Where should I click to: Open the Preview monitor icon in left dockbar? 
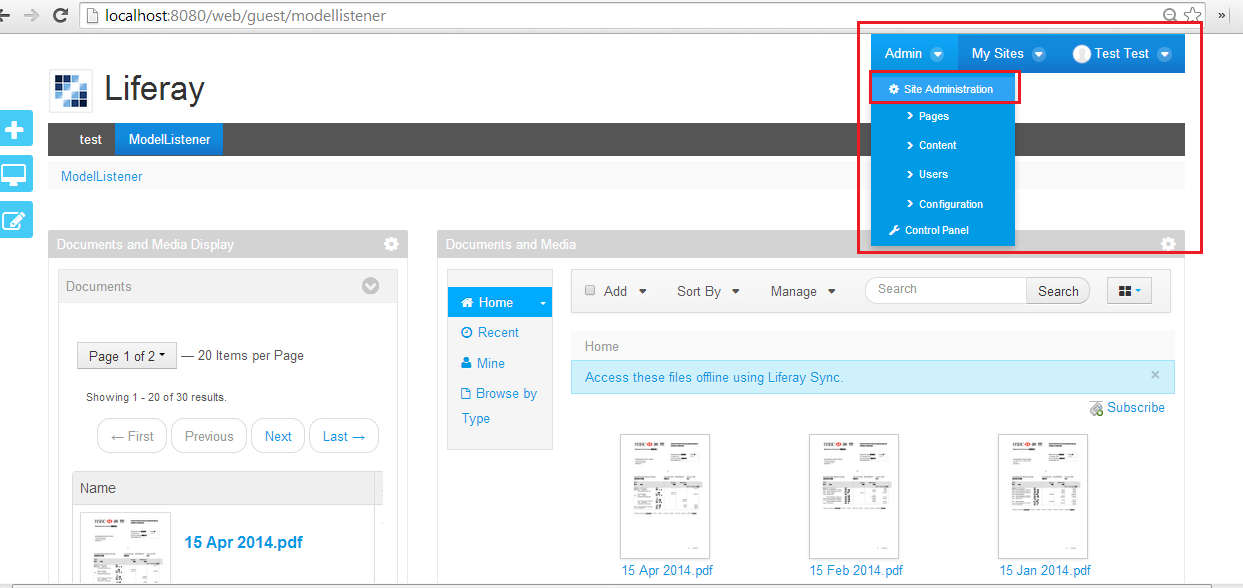(15, 174)
